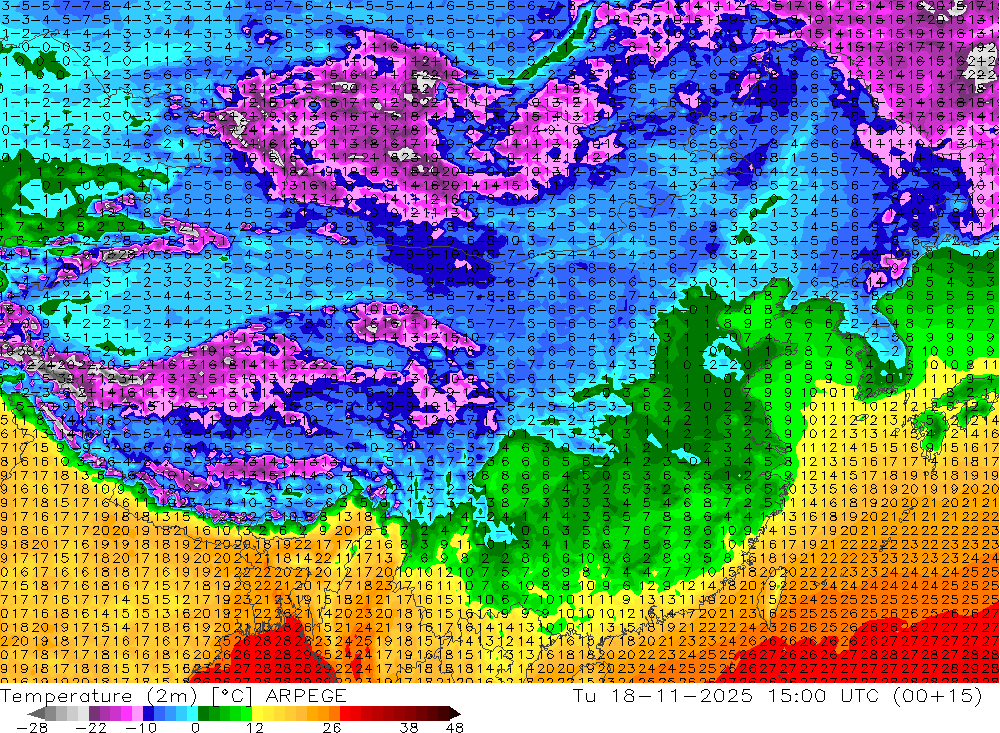Click the bright red legend swatch above 26
The height and width of the screenshot is (733, 1000).
[345, 713]
